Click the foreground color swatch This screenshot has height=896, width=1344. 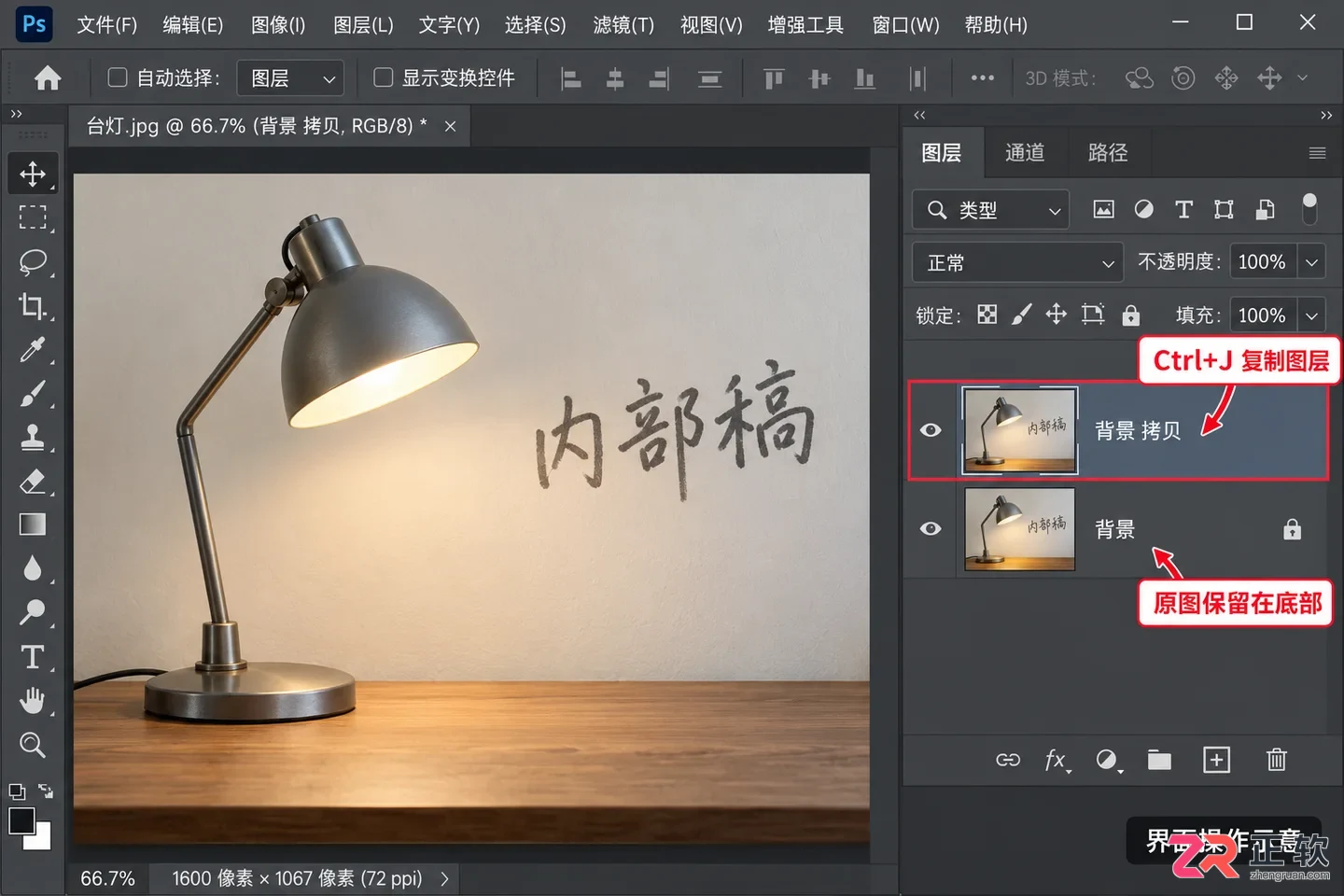[21, 820]
